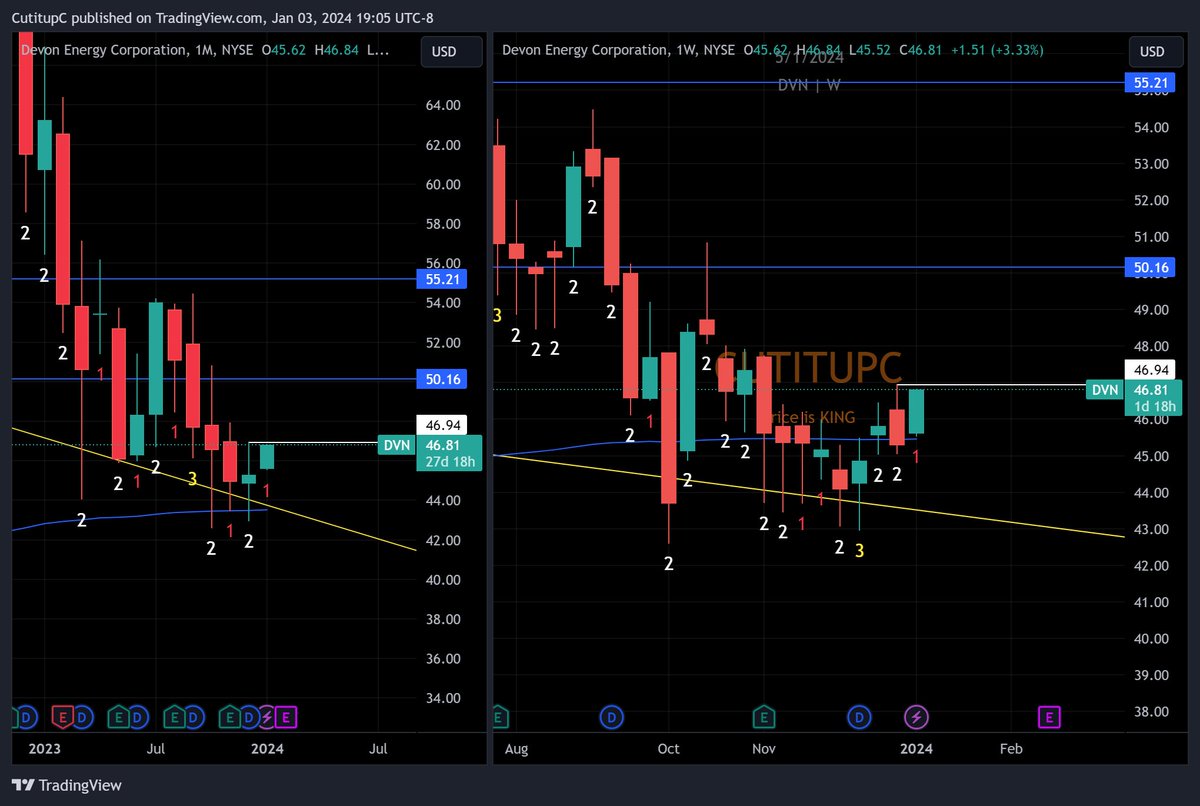Click the Feb label on weekly time axis
This screenshot has width=1200, height=806.
1011,748
